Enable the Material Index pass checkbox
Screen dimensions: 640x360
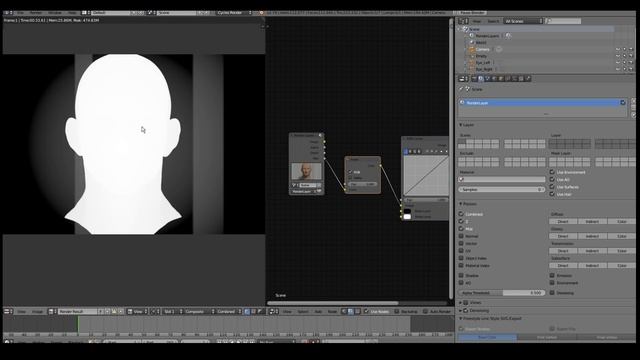tap(461, 265)
